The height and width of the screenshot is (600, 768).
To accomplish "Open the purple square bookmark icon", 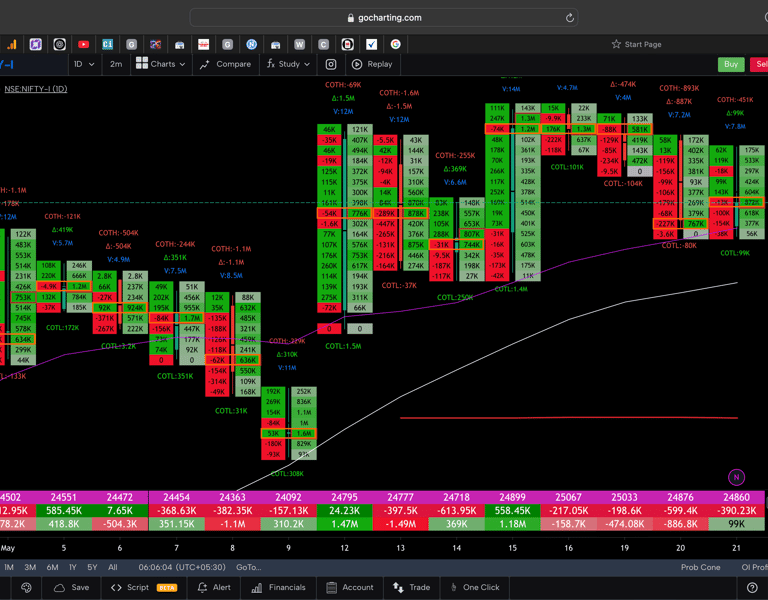I will pos(35,45).
